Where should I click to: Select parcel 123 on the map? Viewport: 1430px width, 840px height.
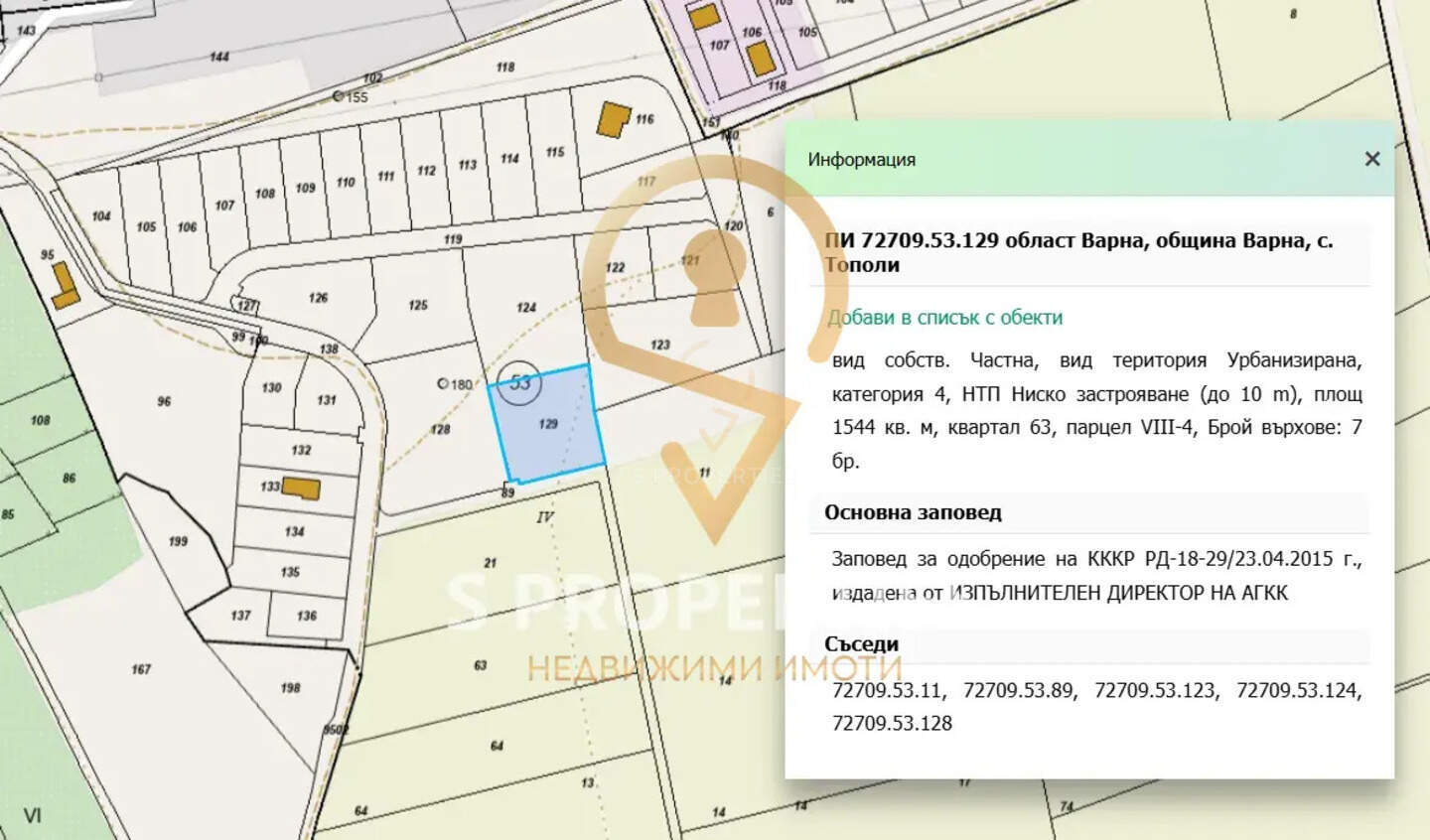[x=660, y=345]
